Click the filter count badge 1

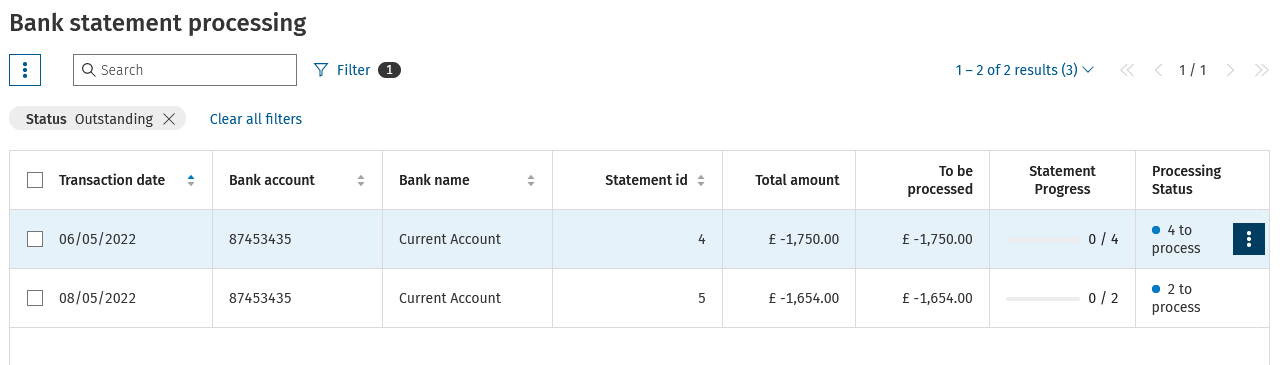[389, 70]
